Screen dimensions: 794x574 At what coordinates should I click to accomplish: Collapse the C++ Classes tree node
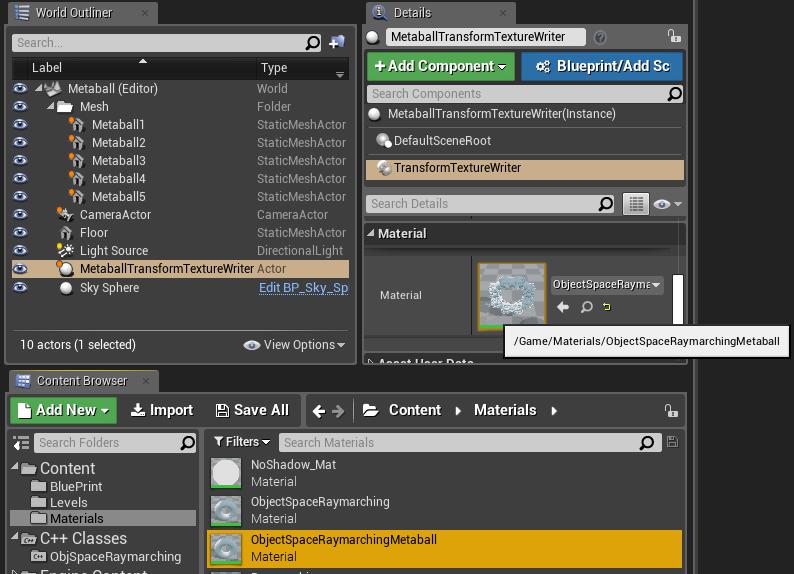pos(15,537)
